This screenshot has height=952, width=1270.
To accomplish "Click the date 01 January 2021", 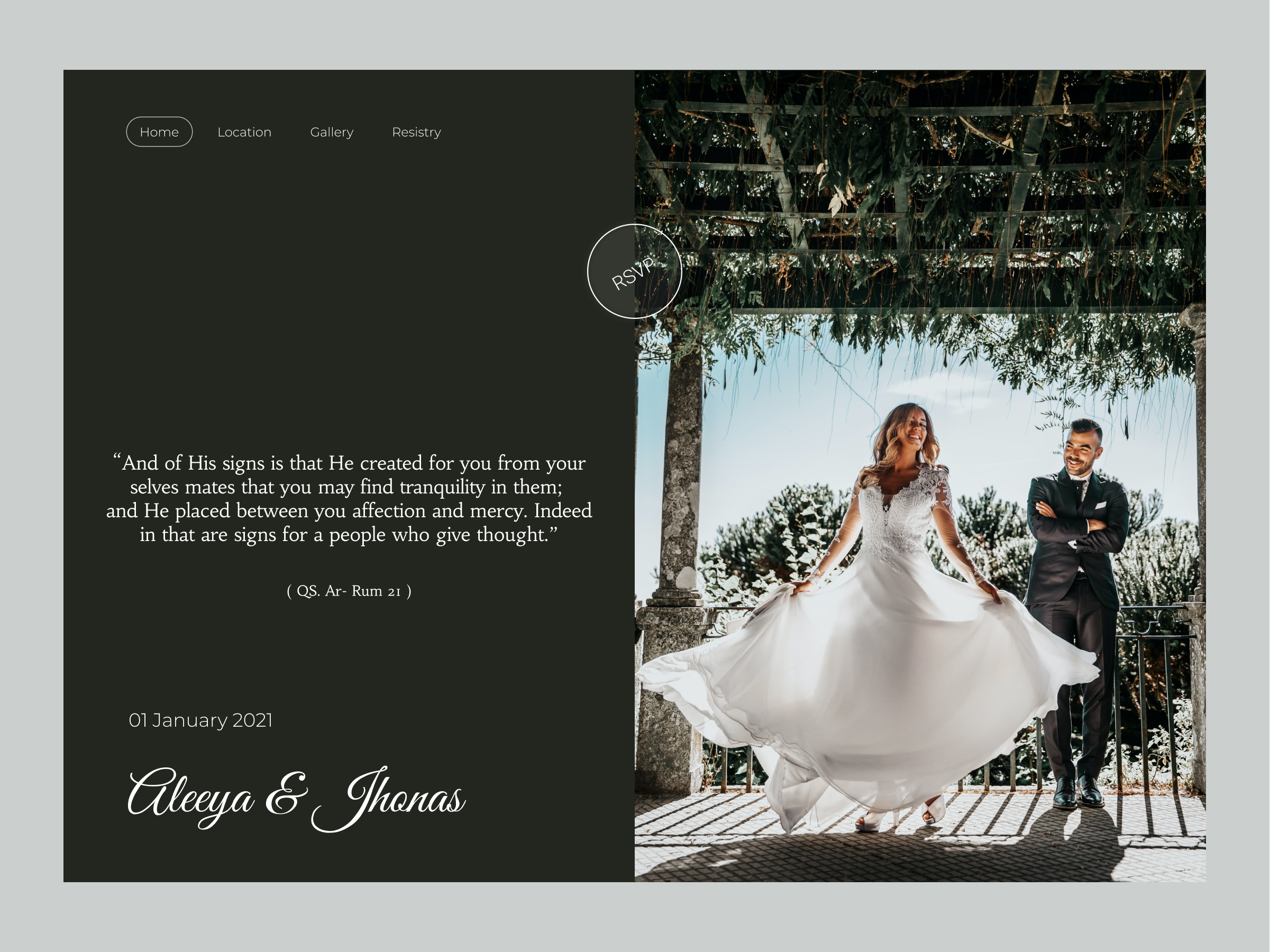I will [x=200, y=720].
